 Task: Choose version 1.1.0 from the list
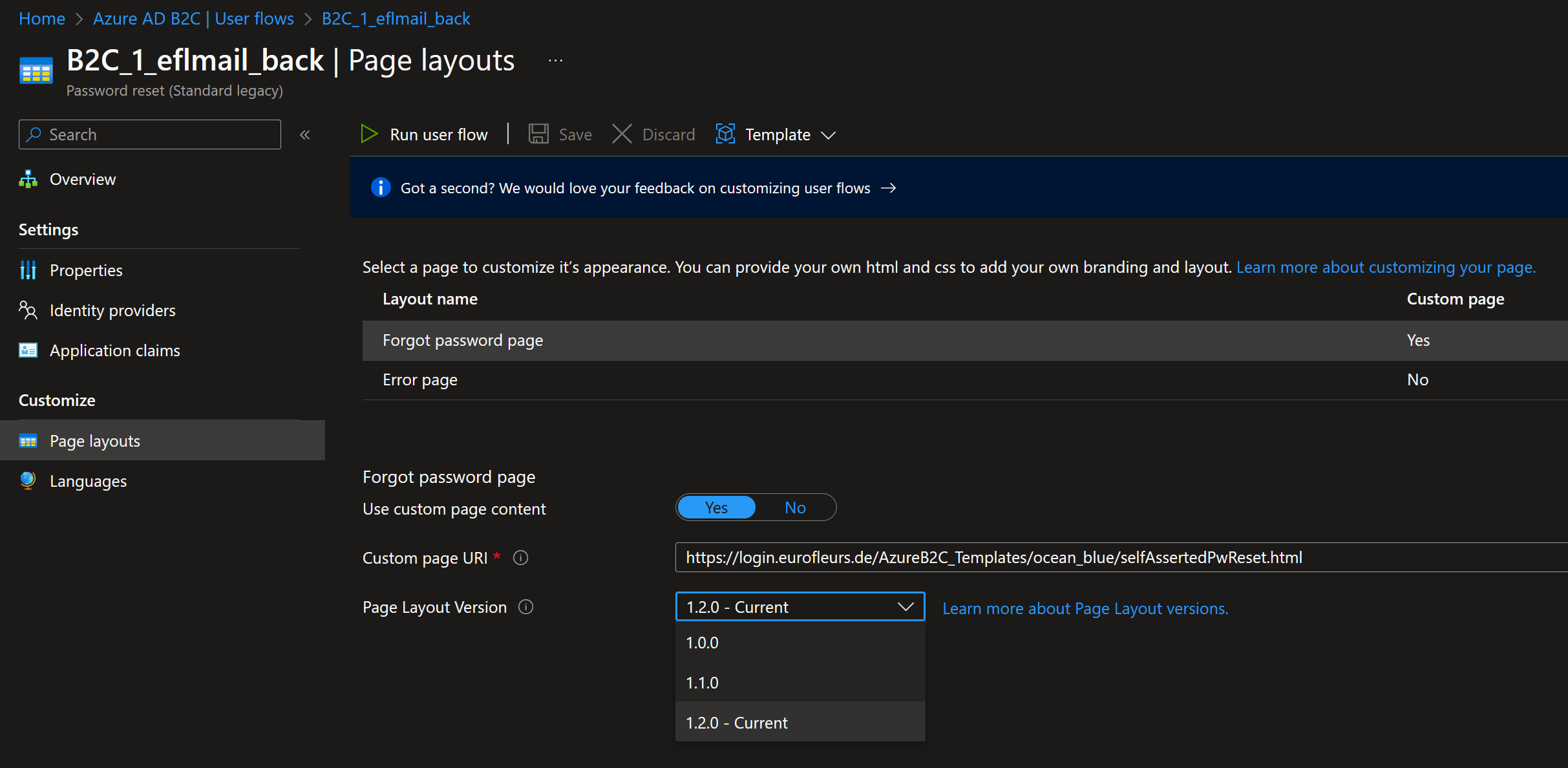pyautogui.click(x=800, y=683)
